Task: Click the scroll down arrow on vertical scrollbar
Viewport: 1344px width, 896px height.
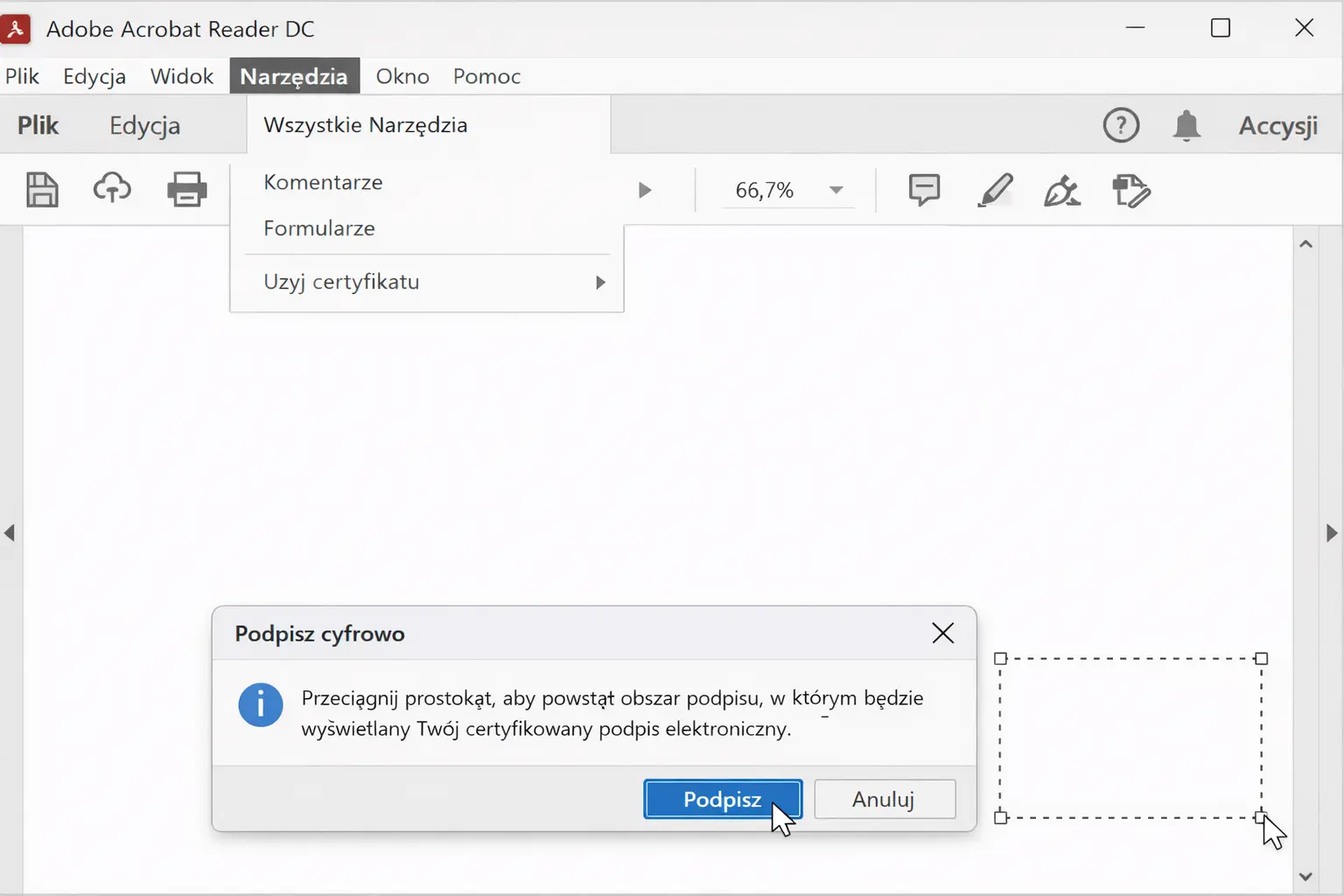Action: pos(1305,877)
